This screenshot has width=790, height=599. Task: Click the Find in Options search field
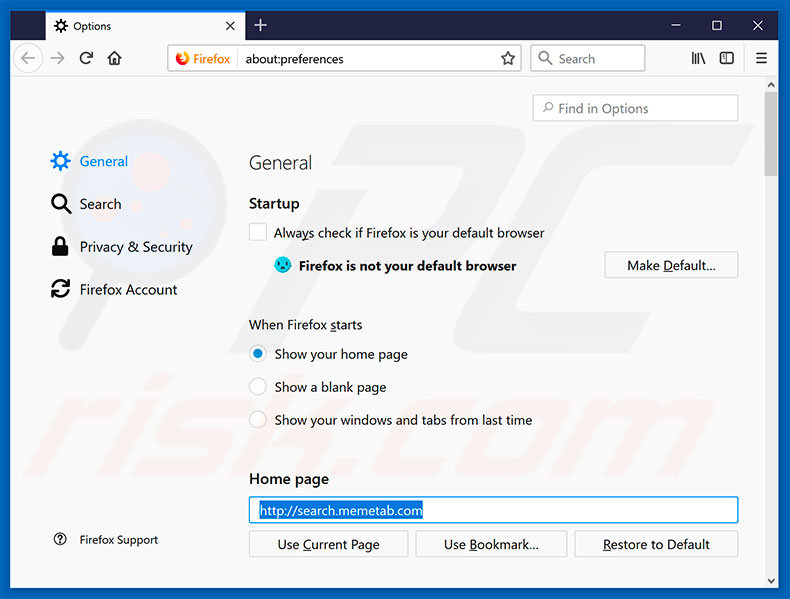coord(635,108)
